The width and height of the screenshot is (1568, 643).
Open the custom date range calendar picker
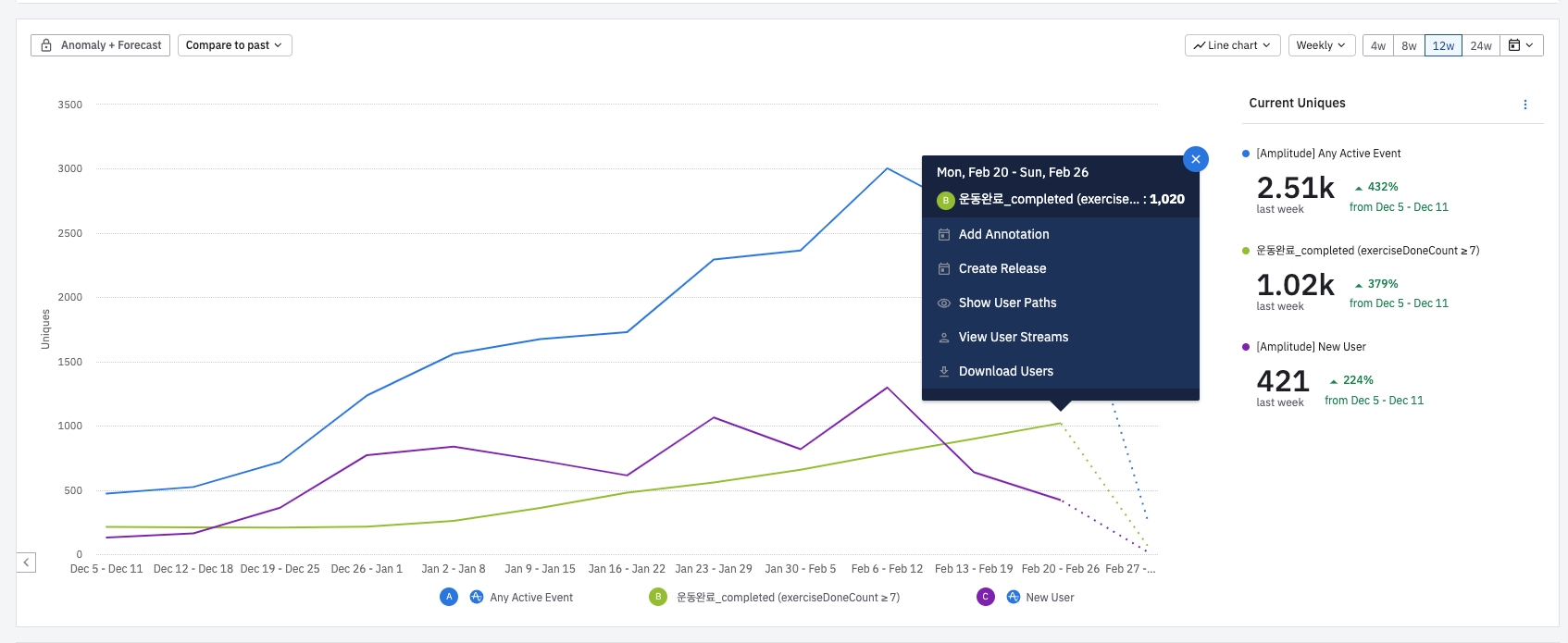pos(1521,45)
